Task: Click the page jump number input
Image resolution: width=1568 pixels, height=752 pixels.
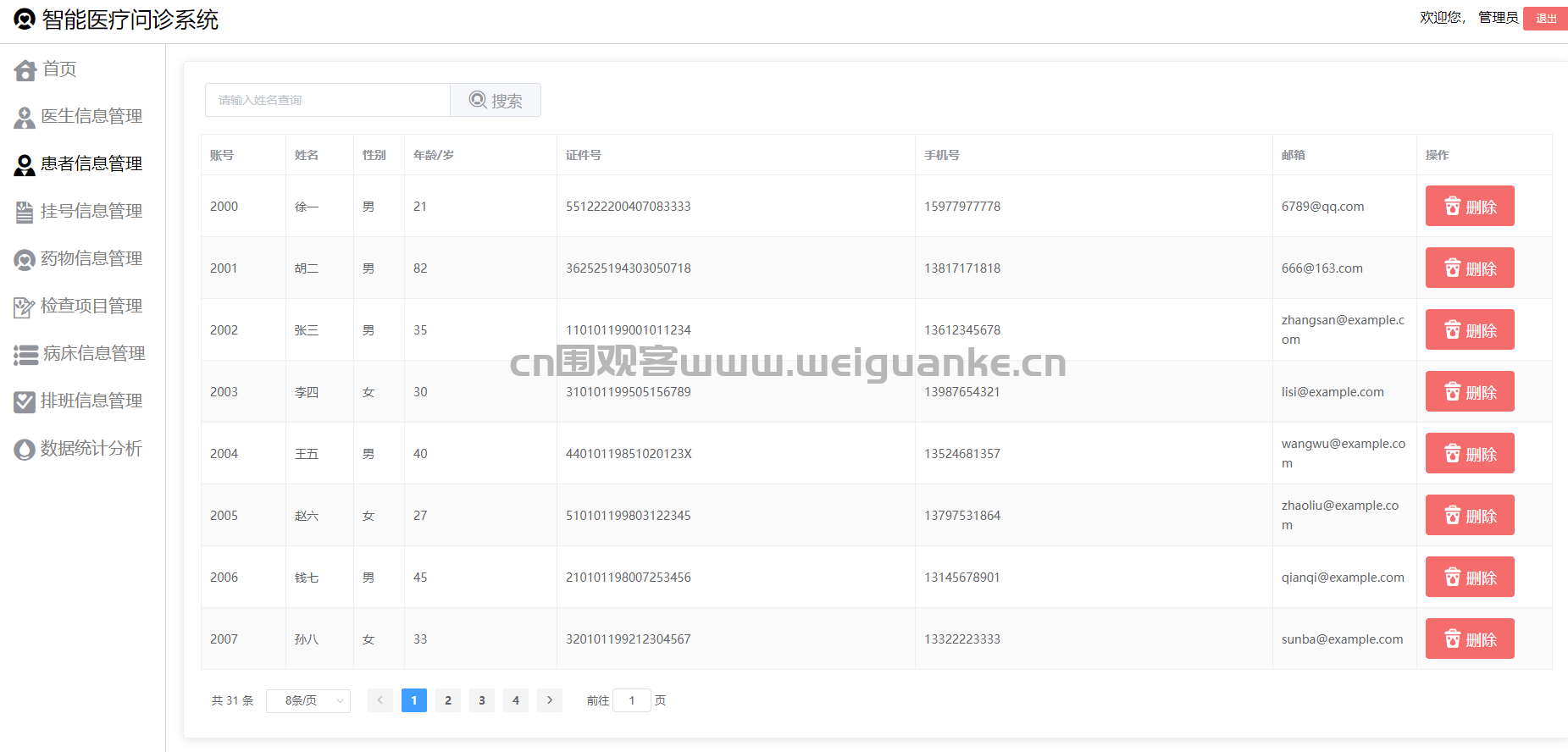Action: tap(631, 700)
